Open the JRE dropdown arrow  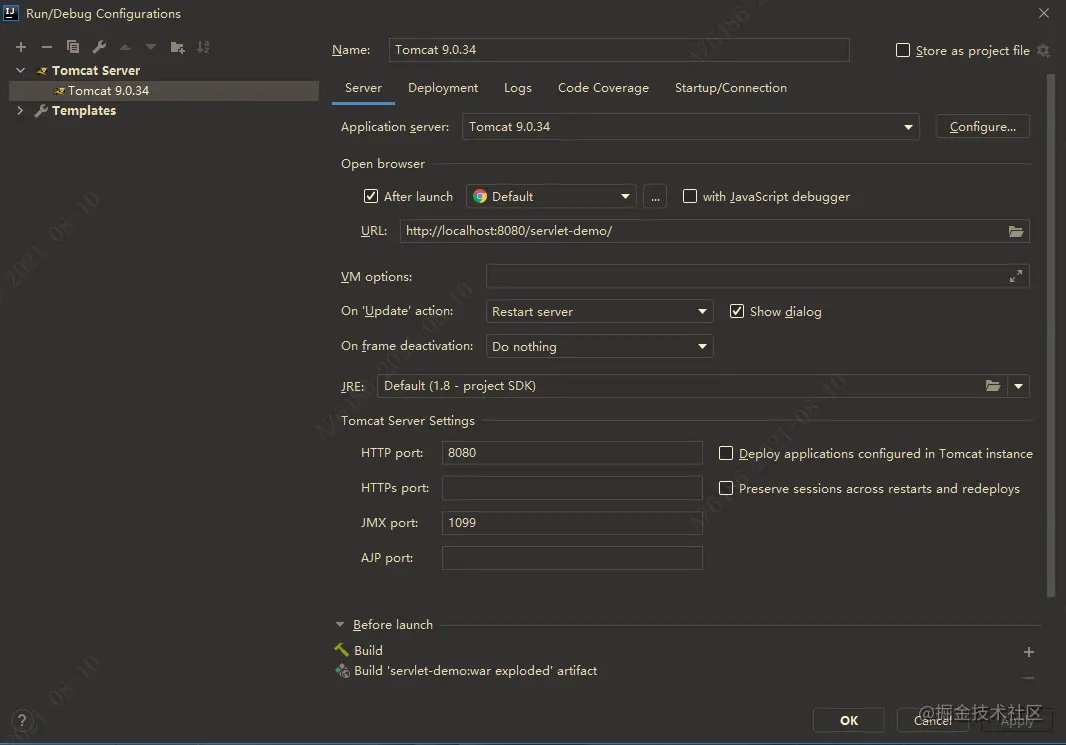1018,386
